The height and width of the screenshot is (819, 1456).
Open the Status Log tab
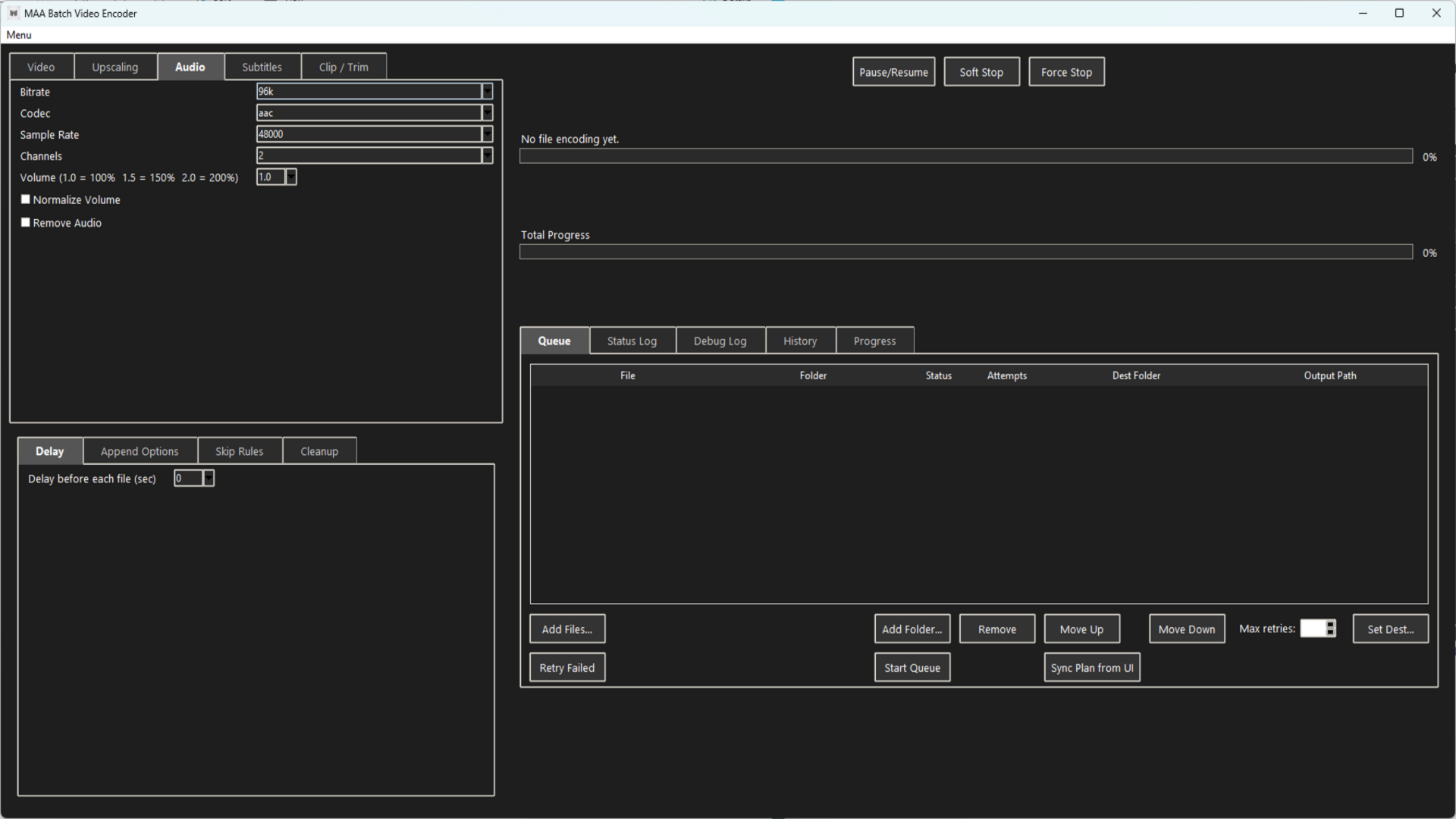(x=632, y=340)
